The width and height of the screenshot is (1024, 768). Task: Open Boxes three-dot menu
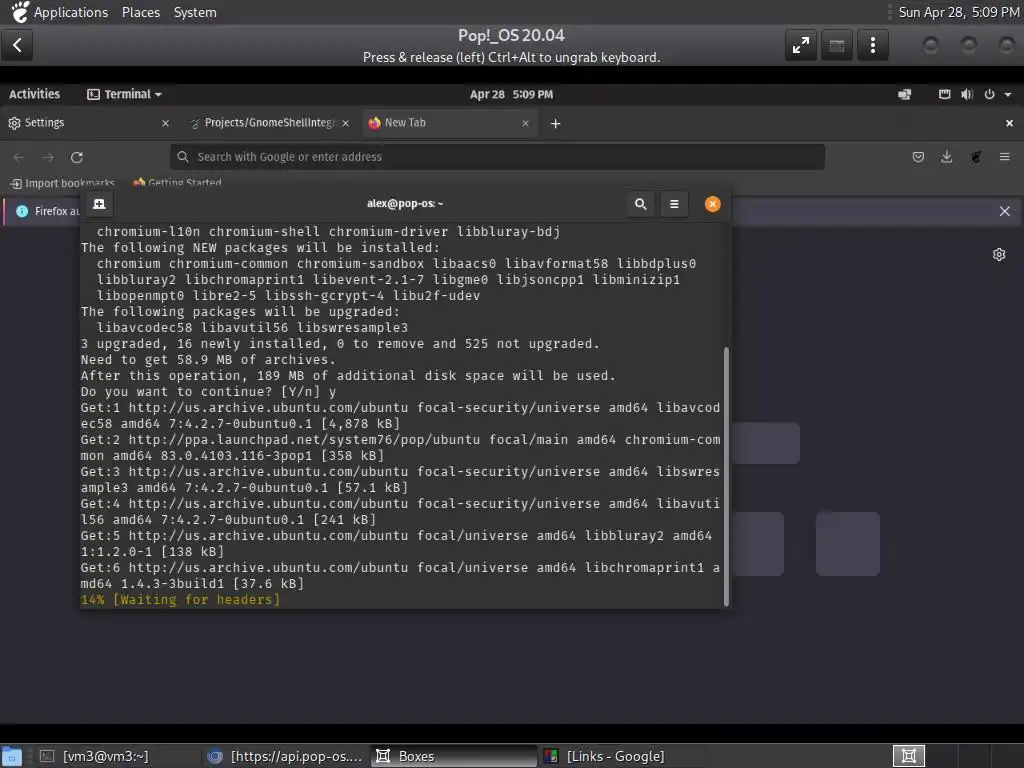pyautogui.click(x=872, y=45)
